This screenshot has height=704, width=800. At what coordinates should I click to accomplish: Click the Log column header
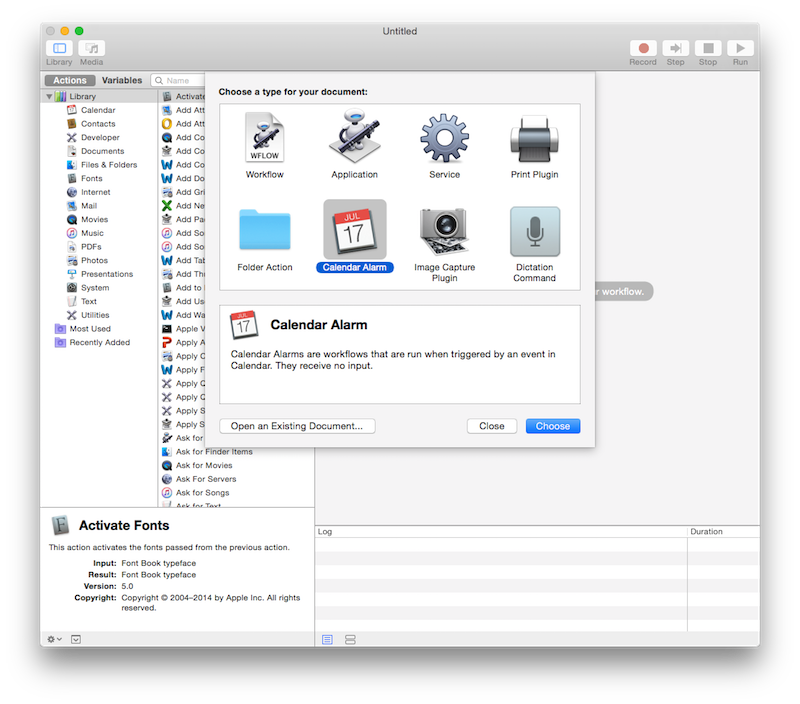[501, 532]
